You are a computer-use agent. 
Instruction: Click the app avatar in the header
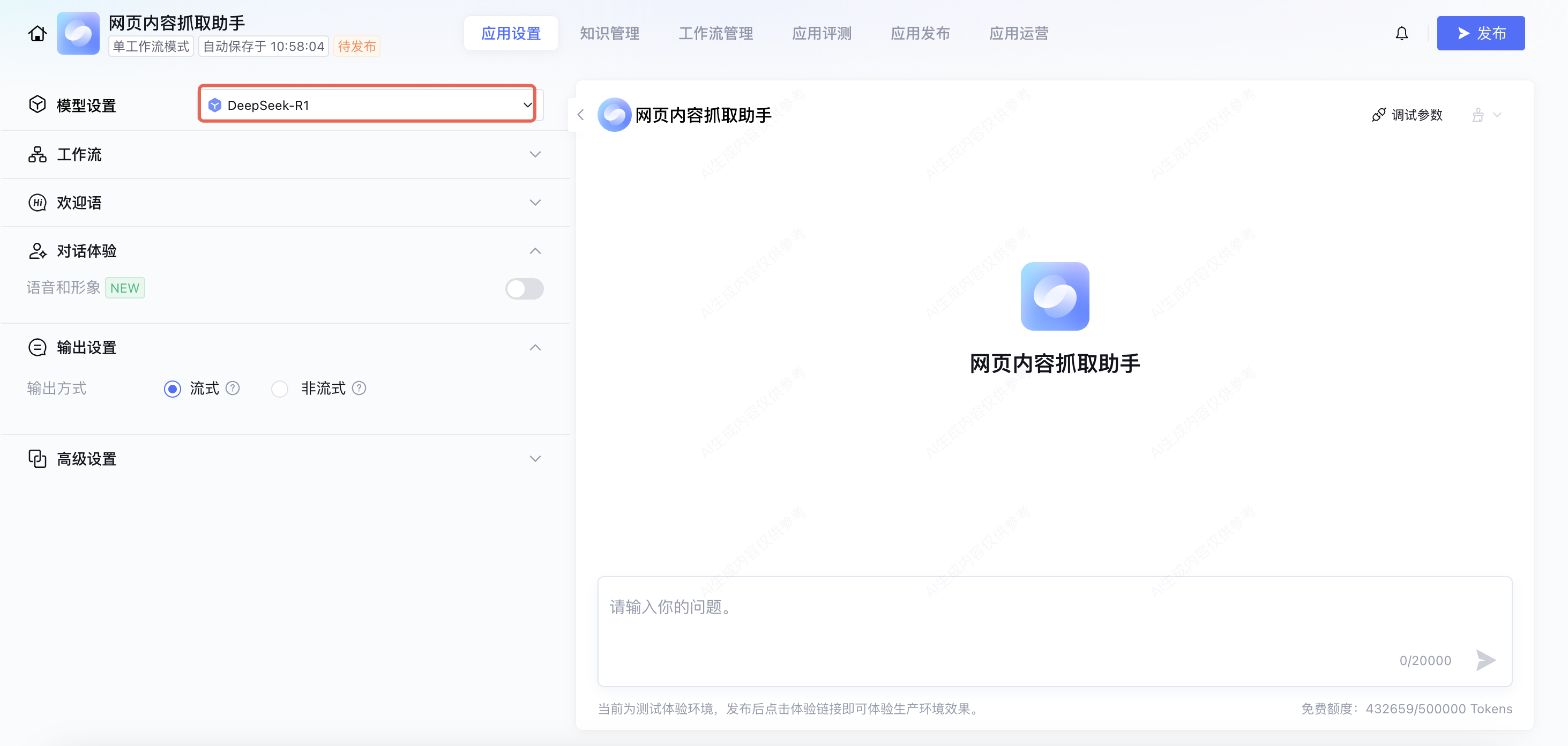78,33
